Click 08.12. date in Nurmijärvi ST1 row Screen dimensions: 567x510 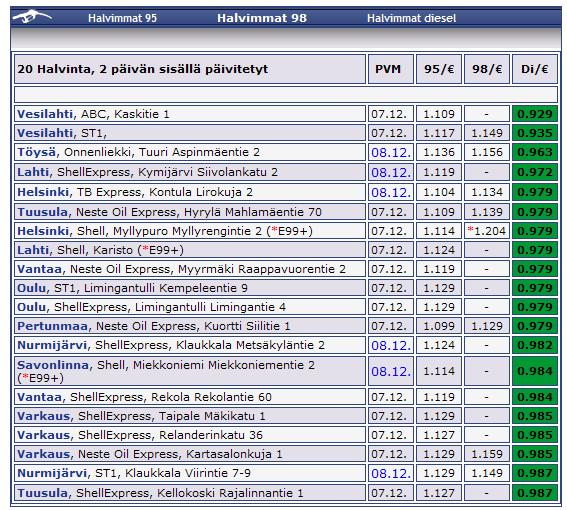click(x=391, y=473)
